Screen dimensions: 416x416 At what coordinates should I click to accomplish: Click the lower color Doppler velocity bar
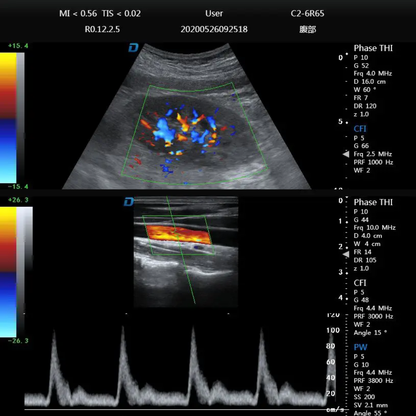(x=8, y=272)
